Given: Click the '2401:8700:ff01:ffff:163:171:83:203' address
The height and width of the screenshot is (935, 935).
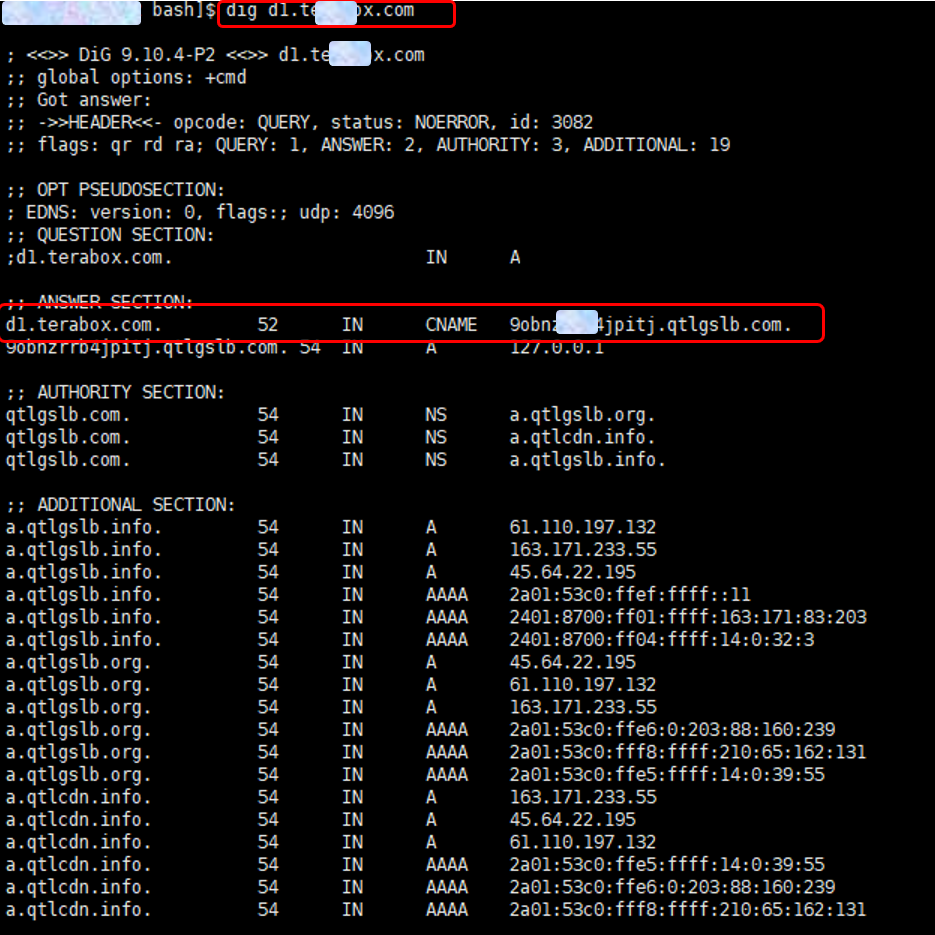Looking at the screenshot, I should (688, 617).
